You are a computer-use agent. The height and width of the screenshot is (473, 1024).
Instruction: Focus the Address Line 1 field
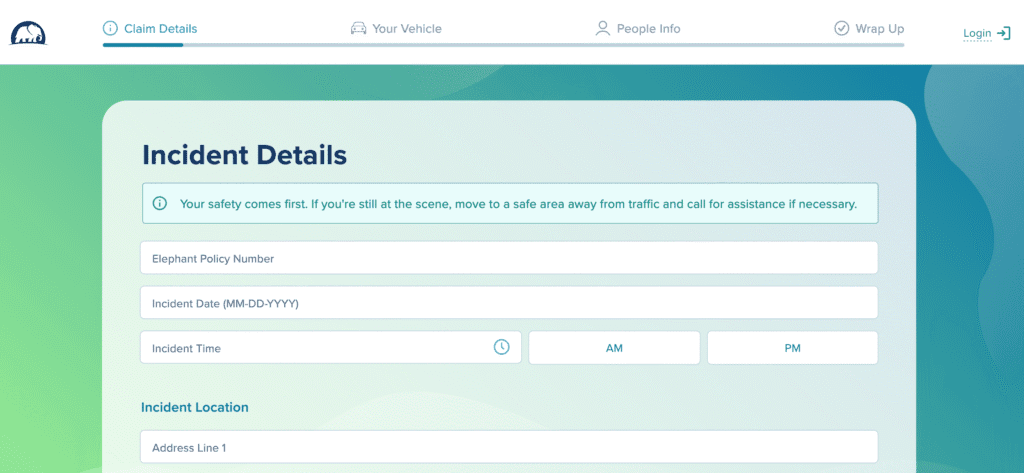click(509, 447)
